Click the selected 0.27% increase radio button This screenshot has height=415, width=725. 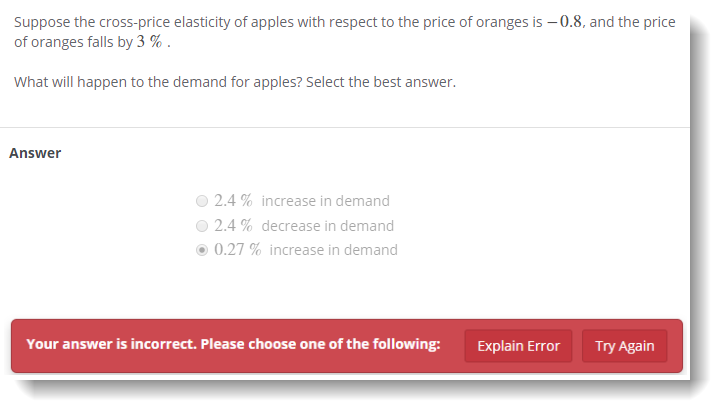click(202, 250)
